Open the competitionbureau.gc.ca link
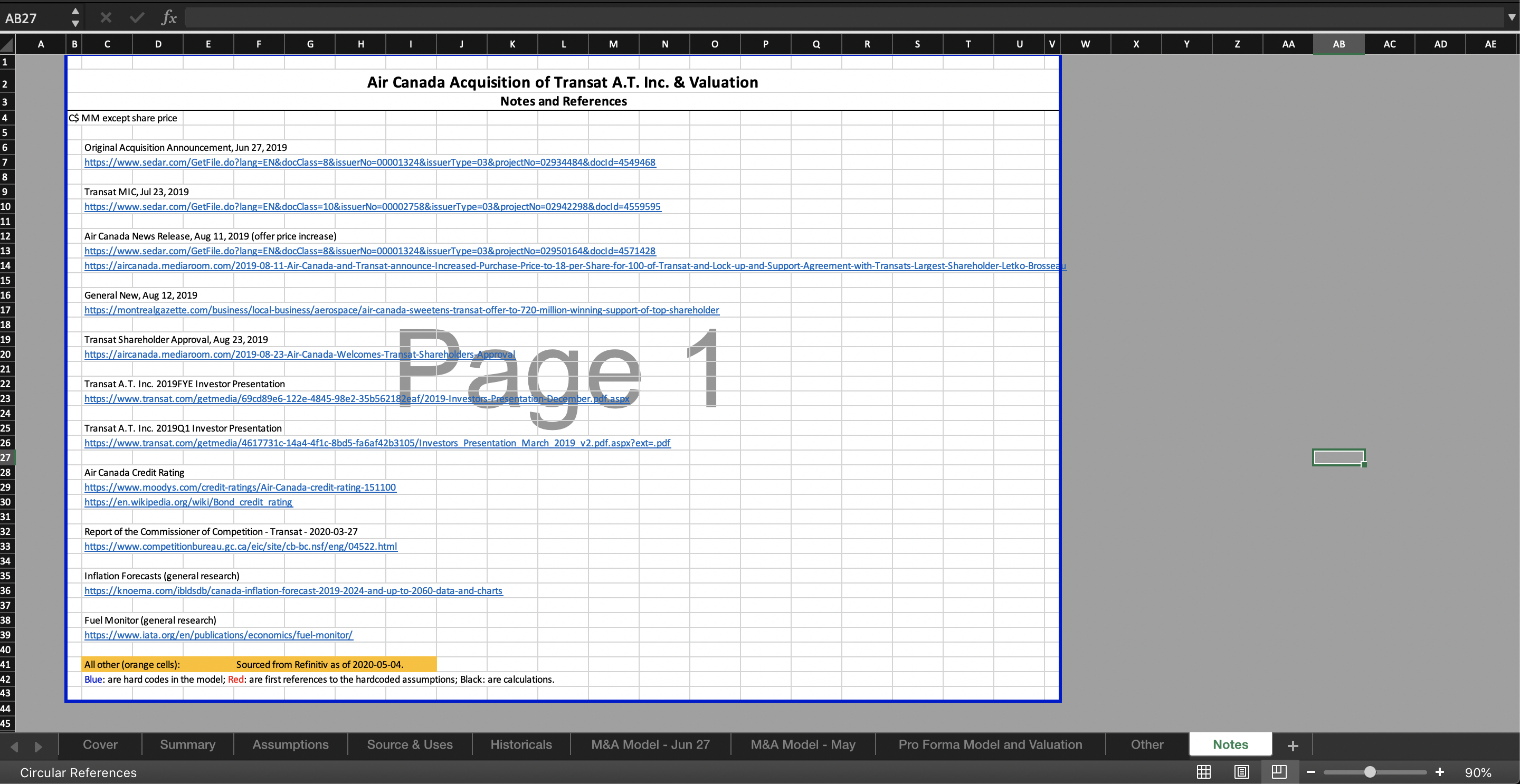The width and height of the screenshot is (1520, 784). (x=241, y=546)
